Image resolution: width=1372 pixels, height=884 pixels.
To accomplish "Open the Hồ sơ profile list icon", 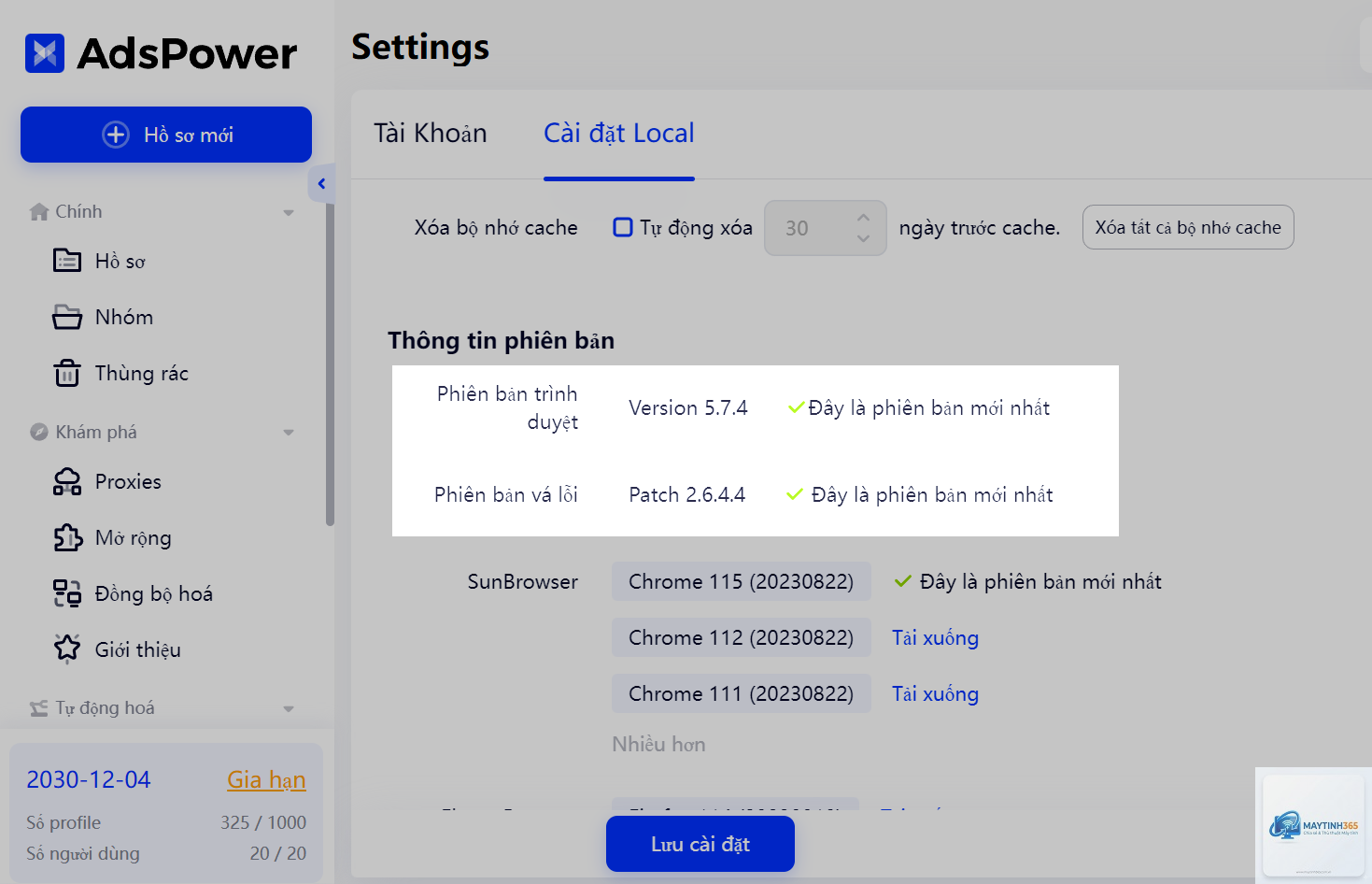I will (x=67, y=260).
